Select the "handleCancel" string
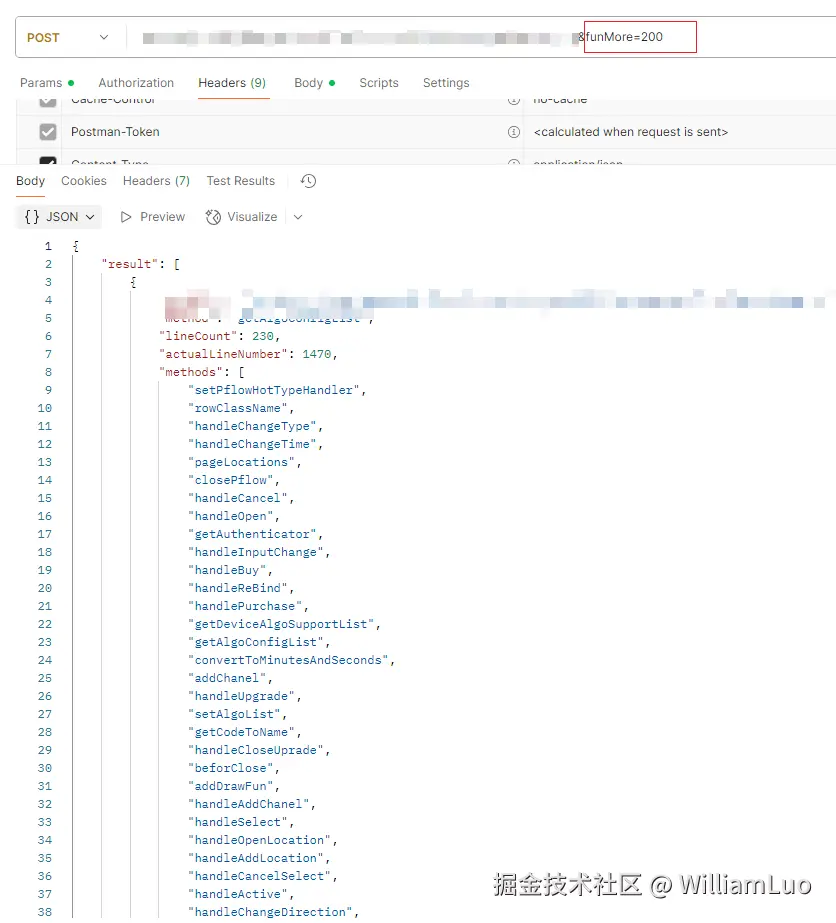This screenshot has width=836, height=923. click(x=238, y=498)
